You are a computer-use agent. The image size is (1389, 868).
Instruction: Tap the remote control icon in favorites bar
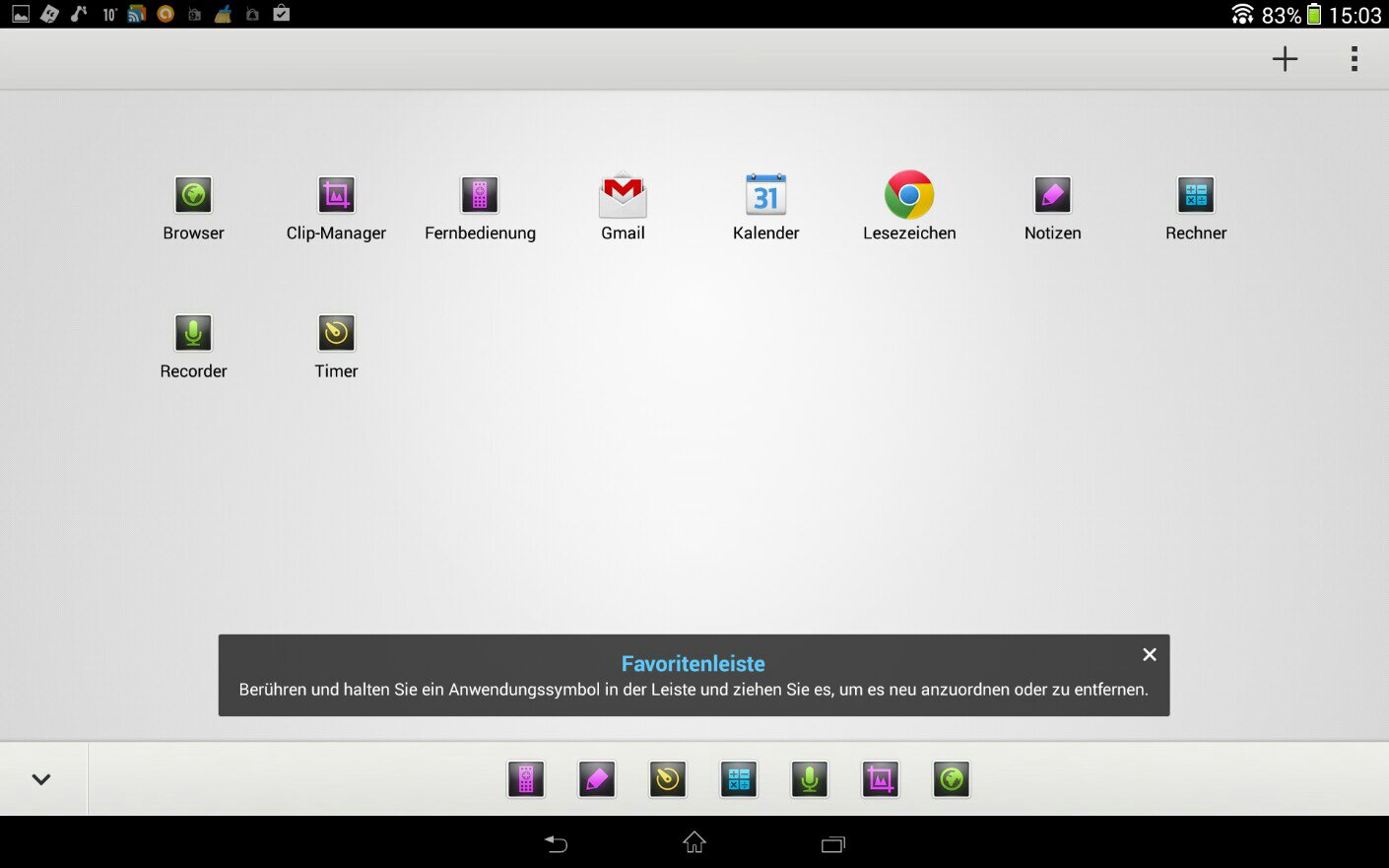point(526,779)
